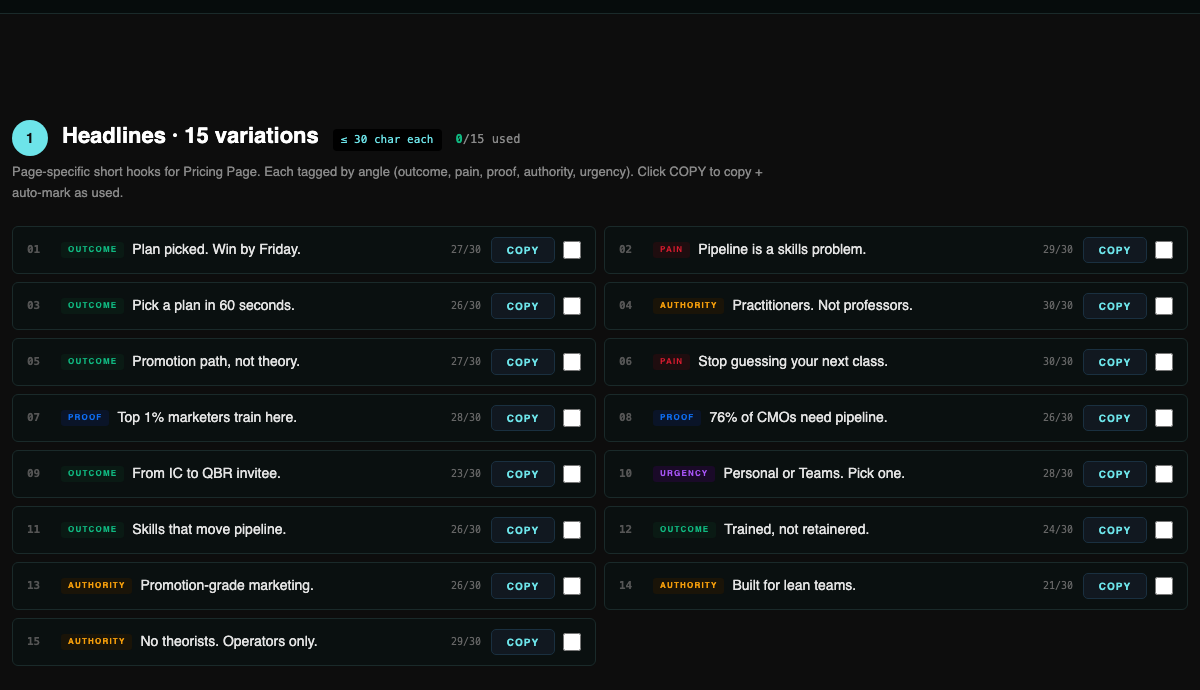Click PAIN tag on 'Stop guessing your next class.'
This screenshot has width=1200, height=690.
tap(671, 361)
